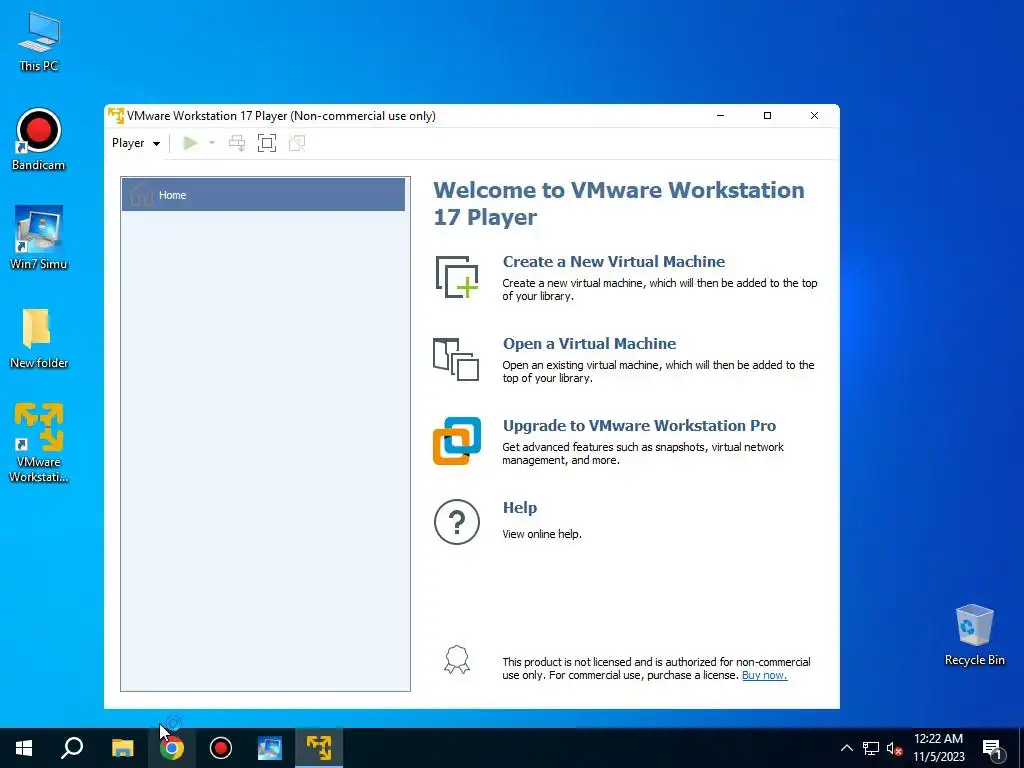Select the VMware Workstation desktop shortcut
This screenshot has height=768, width=1024.
(x=39, y=443)
